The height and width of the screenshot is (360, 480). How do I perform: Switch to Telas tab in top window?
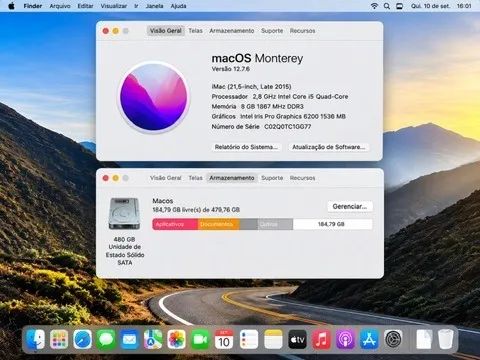195,31
